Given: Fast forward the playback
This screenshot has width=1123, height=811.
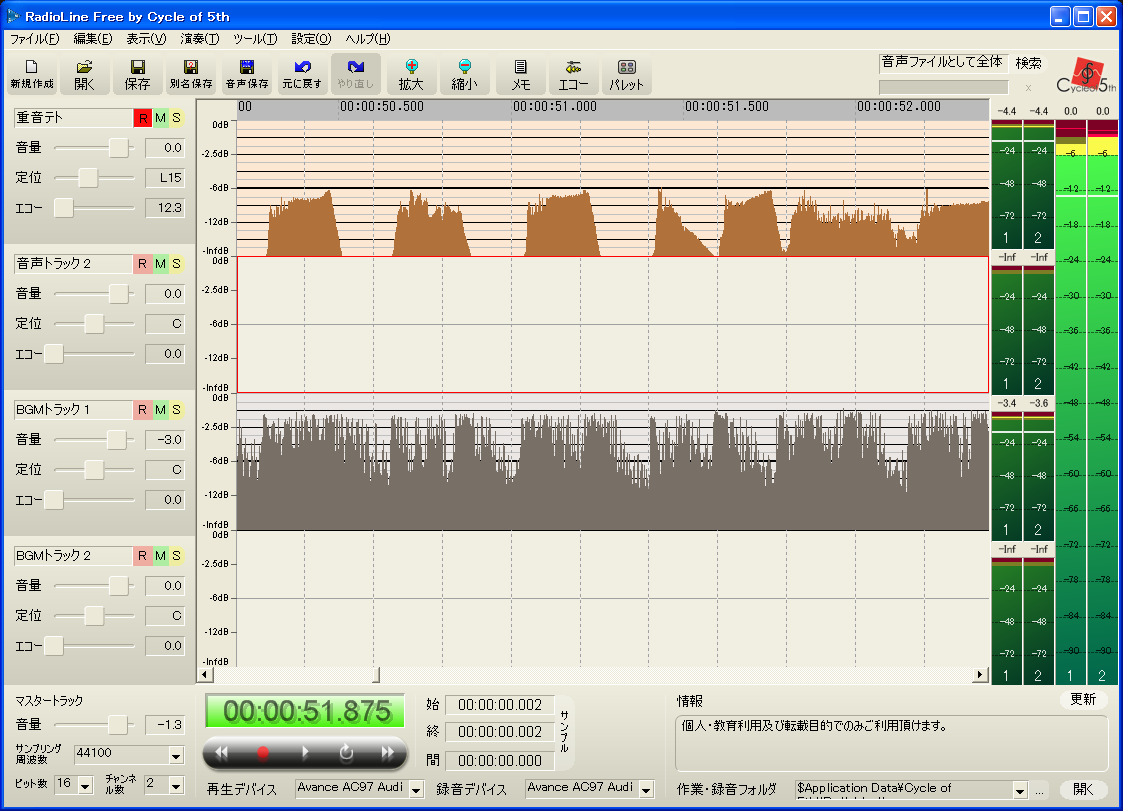Looking at the screenshot, I should tap(387, 752).
